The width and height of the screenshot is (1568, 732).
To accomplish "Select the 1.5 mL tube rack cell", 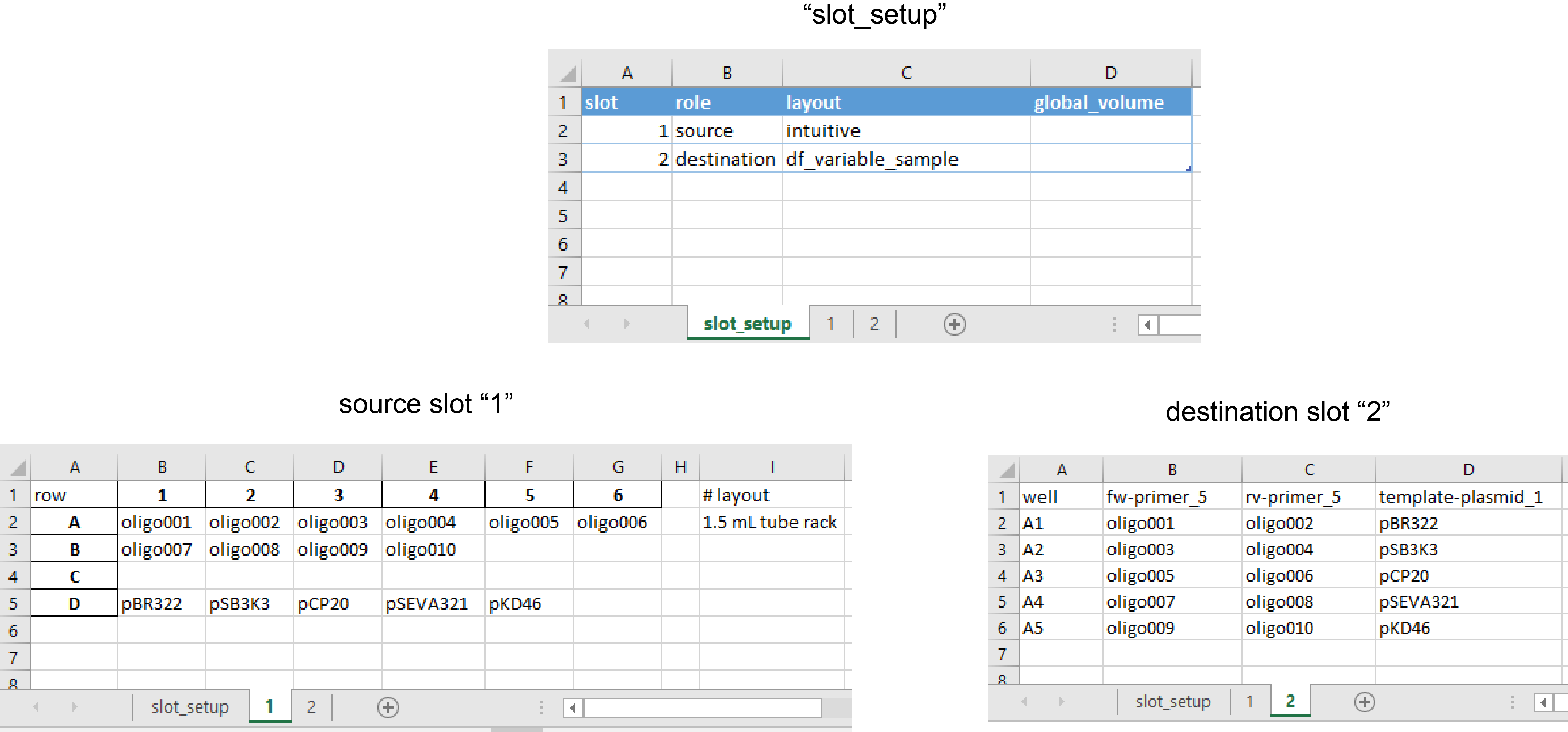I will click(770, 523).
